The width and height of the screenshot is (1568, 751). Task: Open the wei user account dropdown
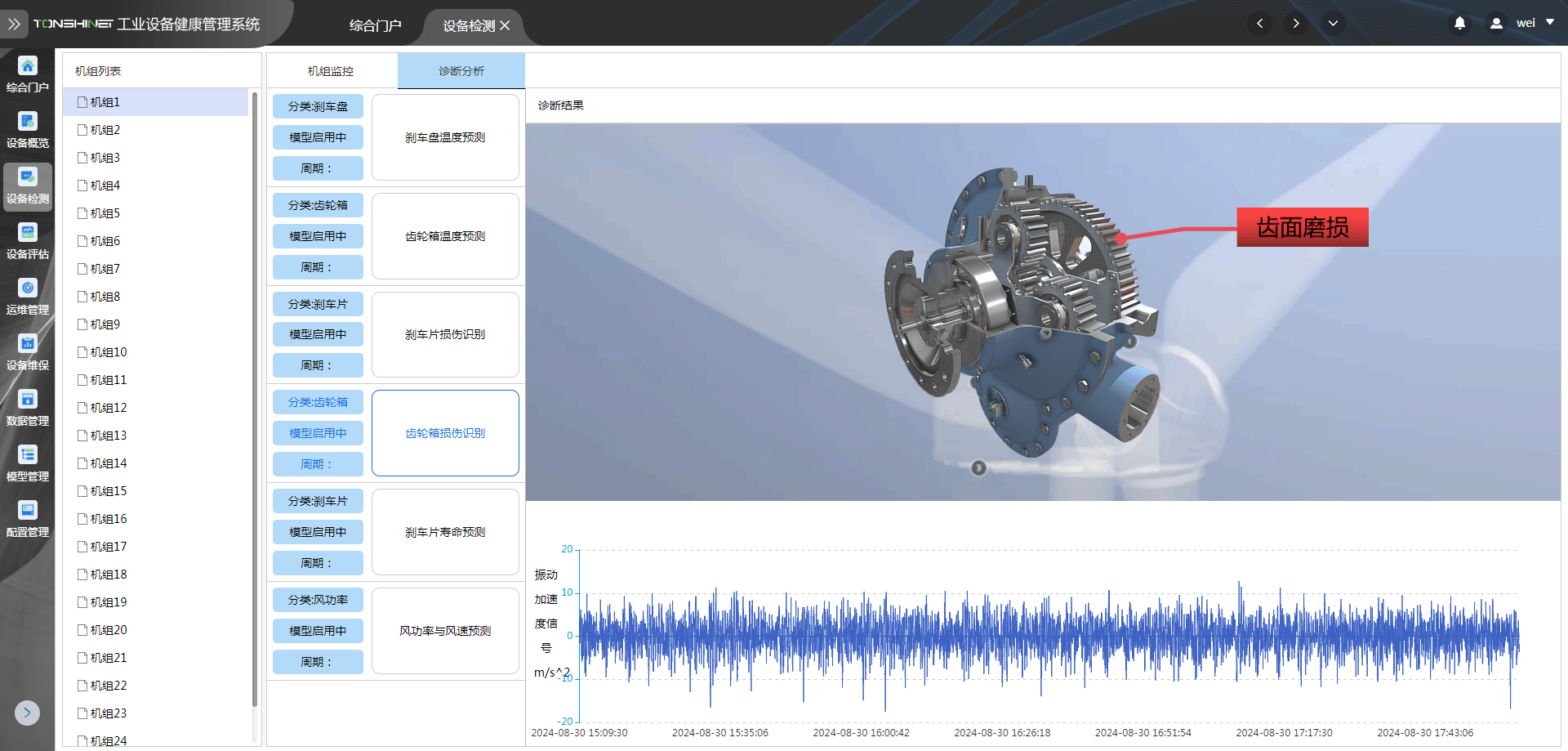(x=1525, y=24)
